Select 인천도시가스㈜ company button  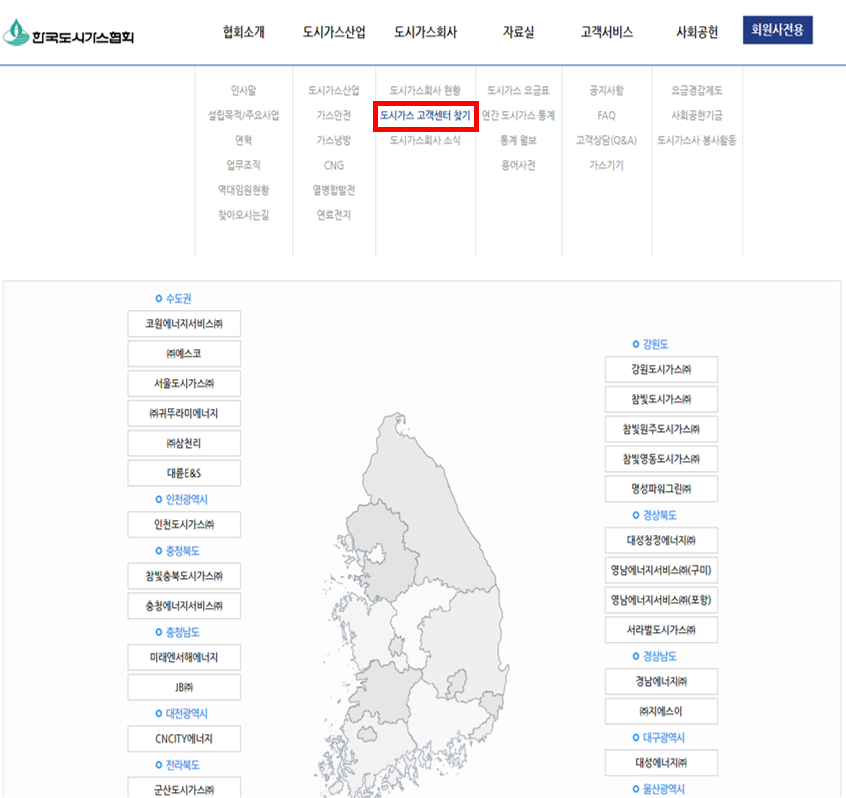click(x=184, y=524)
